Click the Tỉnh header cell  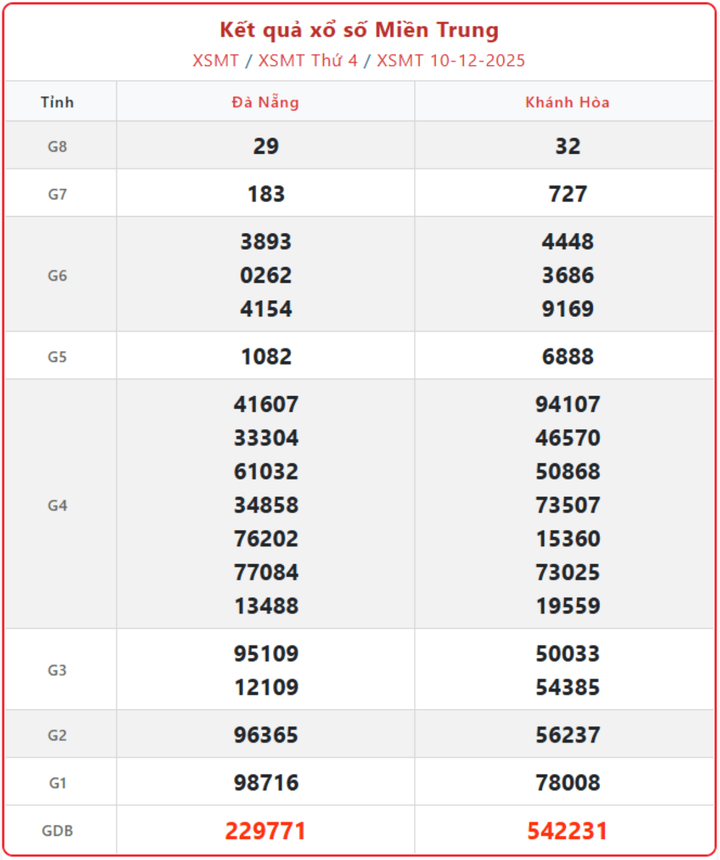coord(57,102)
